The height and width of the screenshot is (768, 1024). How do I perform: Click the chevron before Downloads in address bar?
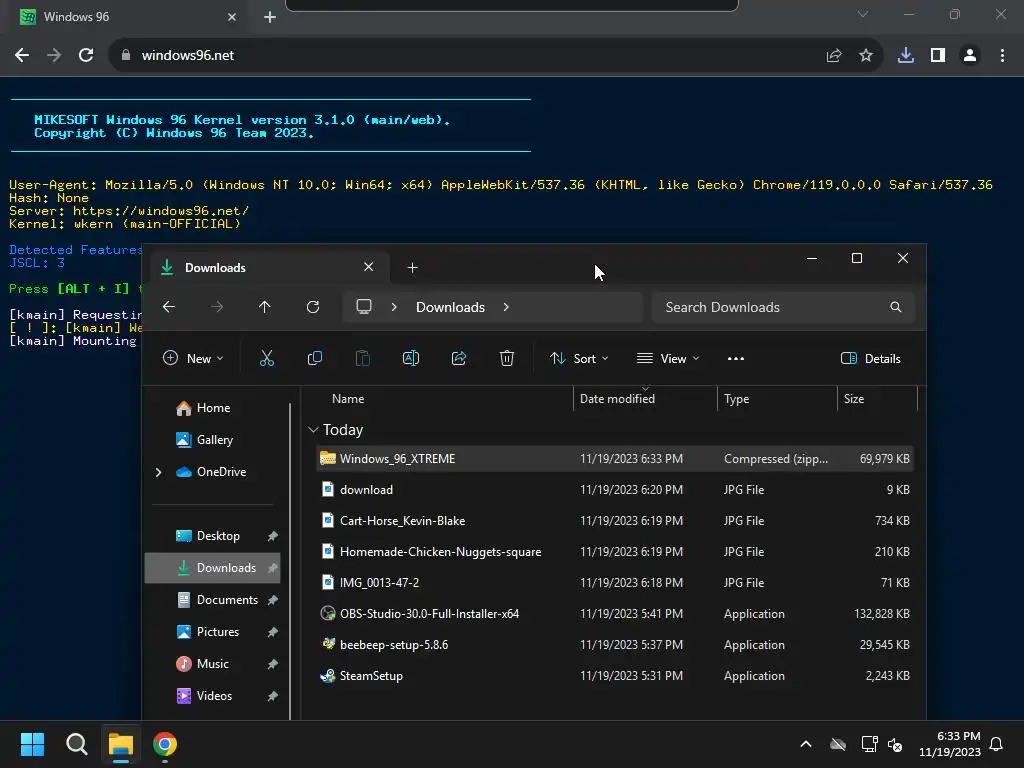pyautogui.click(x=394, y=307)
